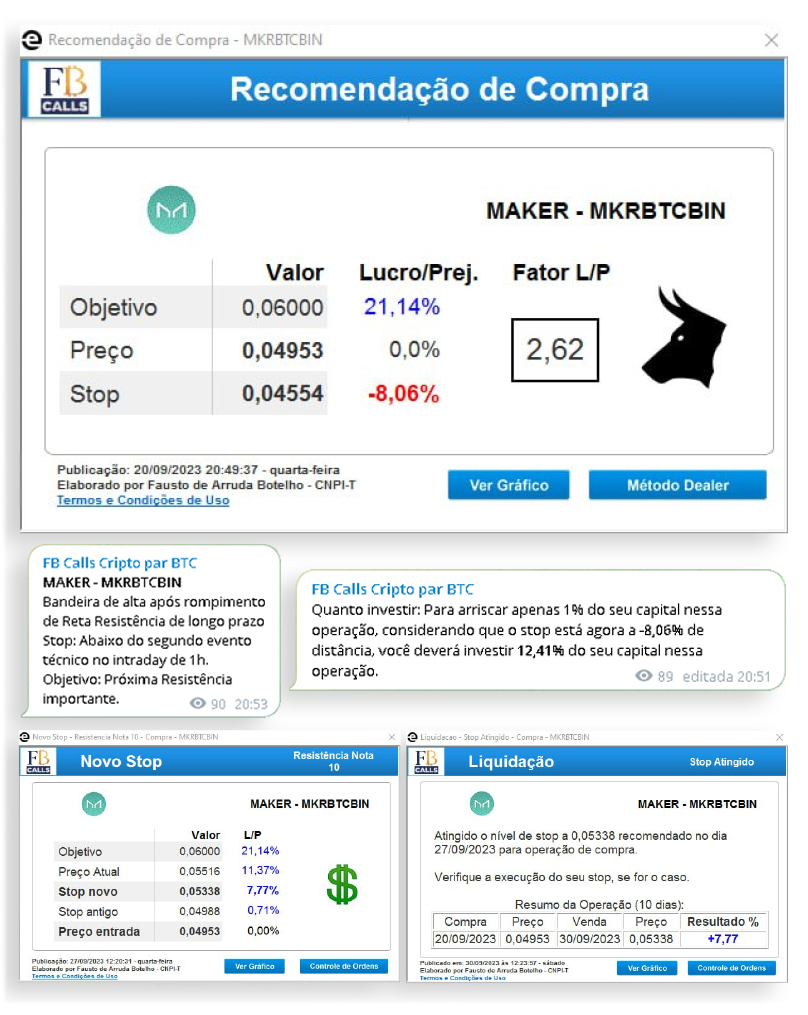
Task: Click the FB Calls logo in the Liquidação header
Action: point(426,761)
